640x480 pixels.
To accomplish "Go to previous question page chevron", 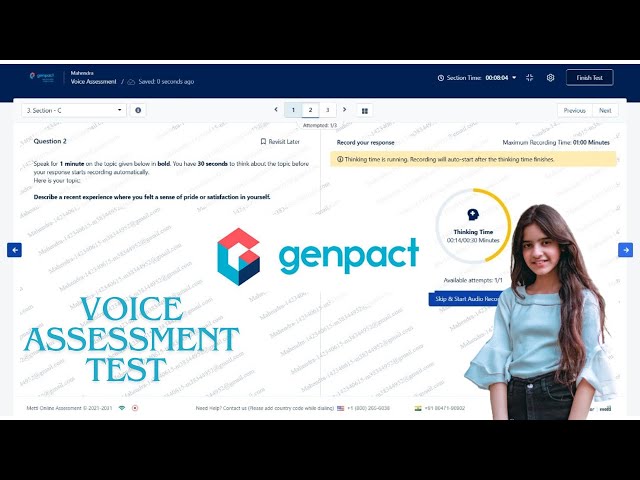I will (276, 110).
